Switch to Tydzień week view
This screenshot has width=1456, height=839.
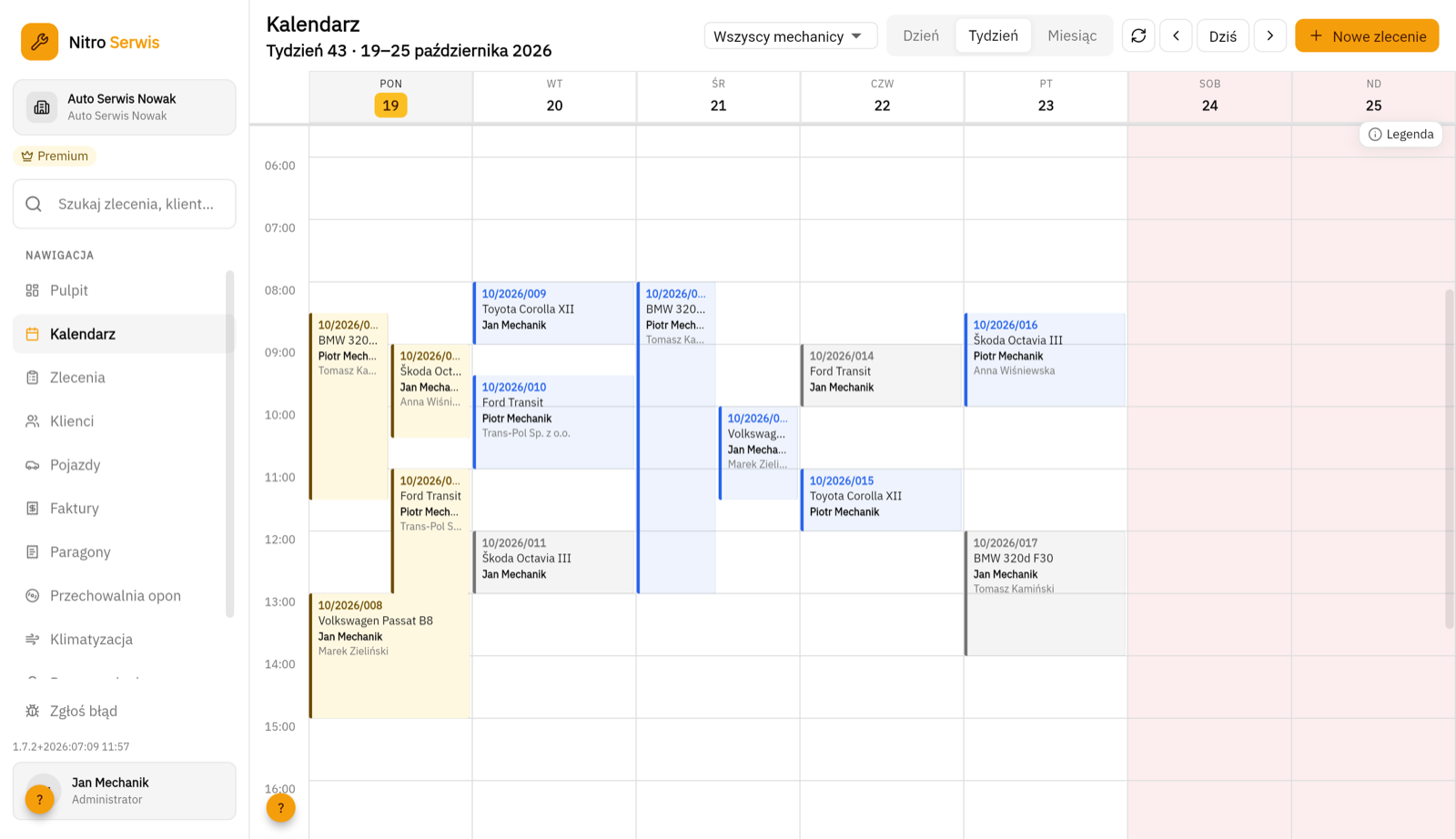tap(994, 36)
